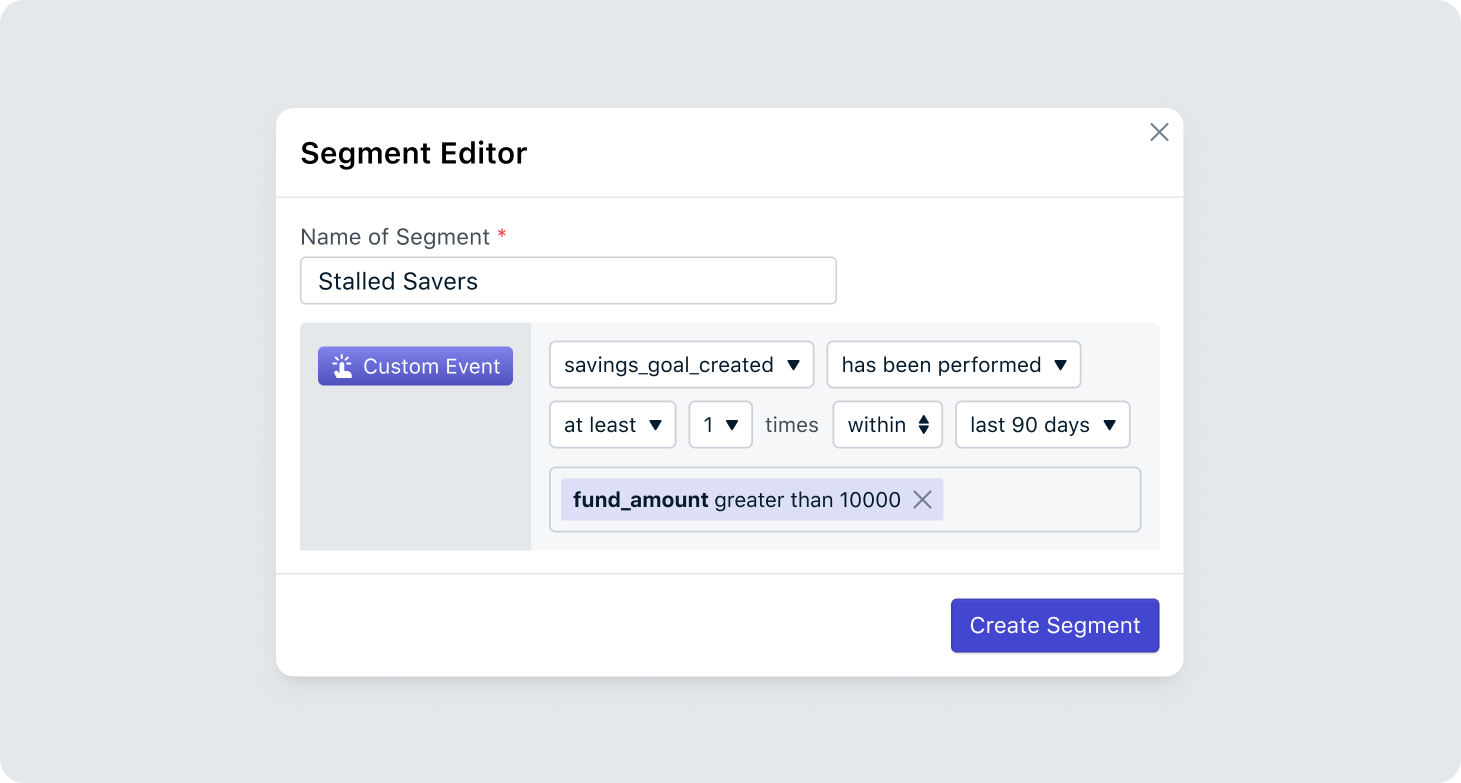Click the up-down arrows on within selector
1461x783 pixels.
[x=923, y=425]
